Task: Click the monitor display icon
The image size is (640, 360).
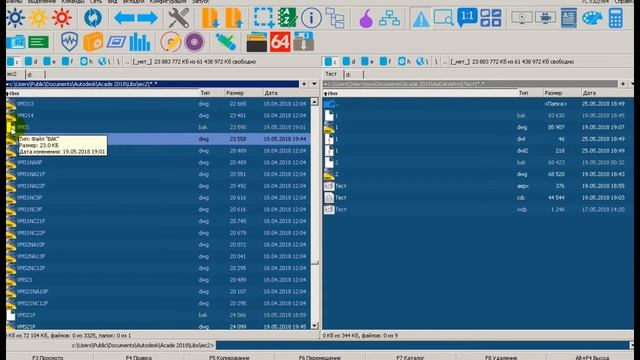Action: [522, 18]
